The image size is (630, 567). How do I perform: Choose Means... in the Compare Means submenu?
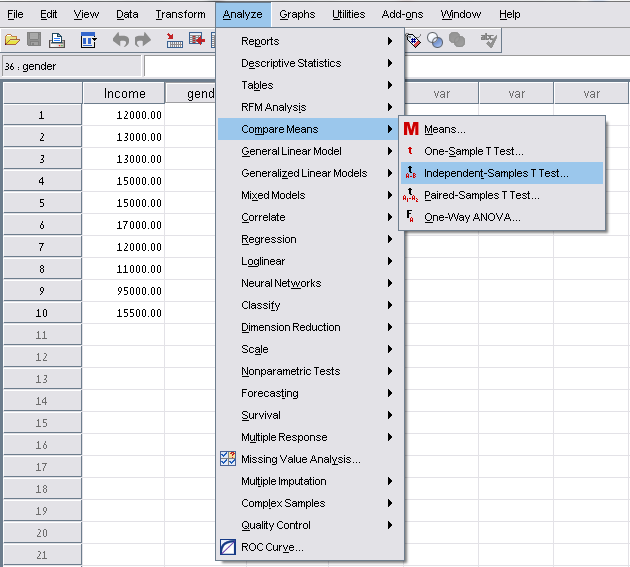502,129
